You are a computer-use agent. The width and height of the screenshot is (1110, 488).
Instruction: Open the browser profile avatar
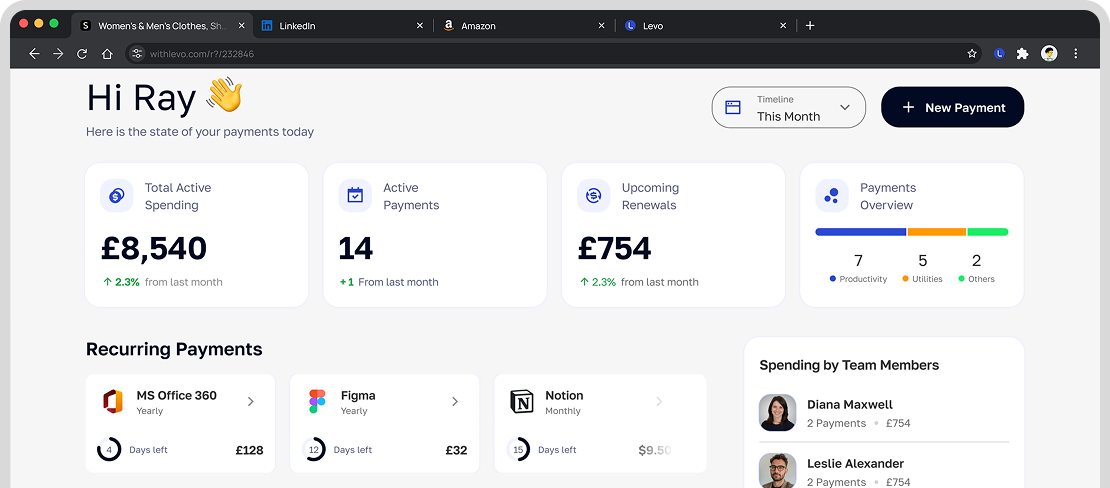1049,53
